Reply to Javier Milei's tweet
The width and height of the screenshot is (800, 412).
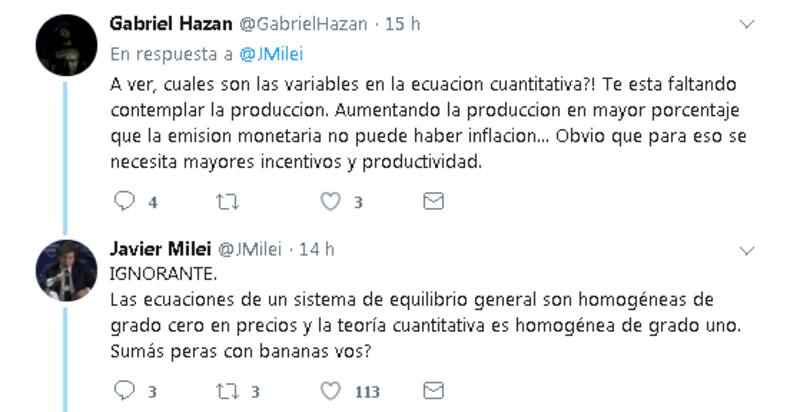coord(124,390)
